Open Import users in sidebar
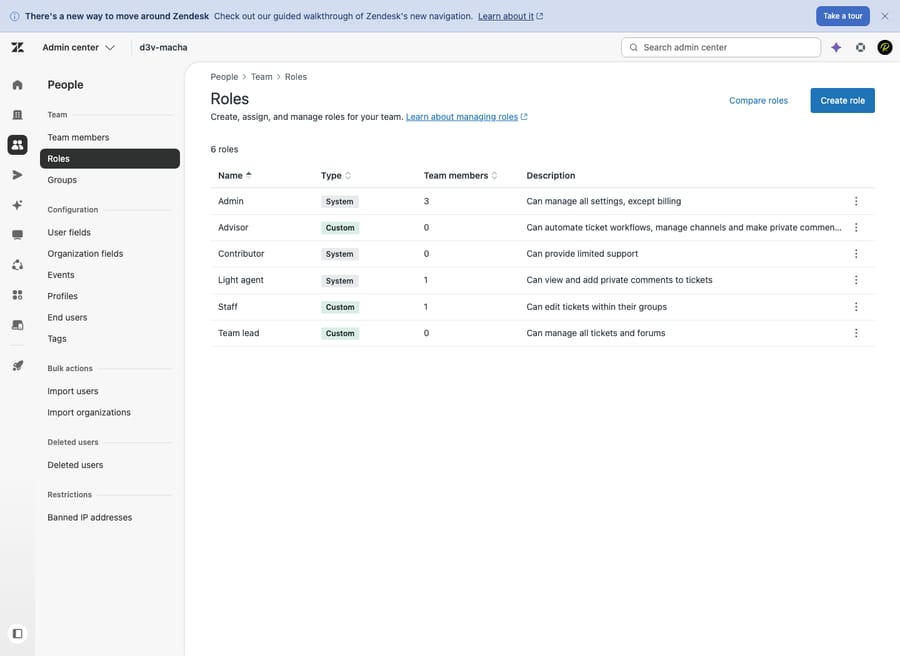 [72, 391]
